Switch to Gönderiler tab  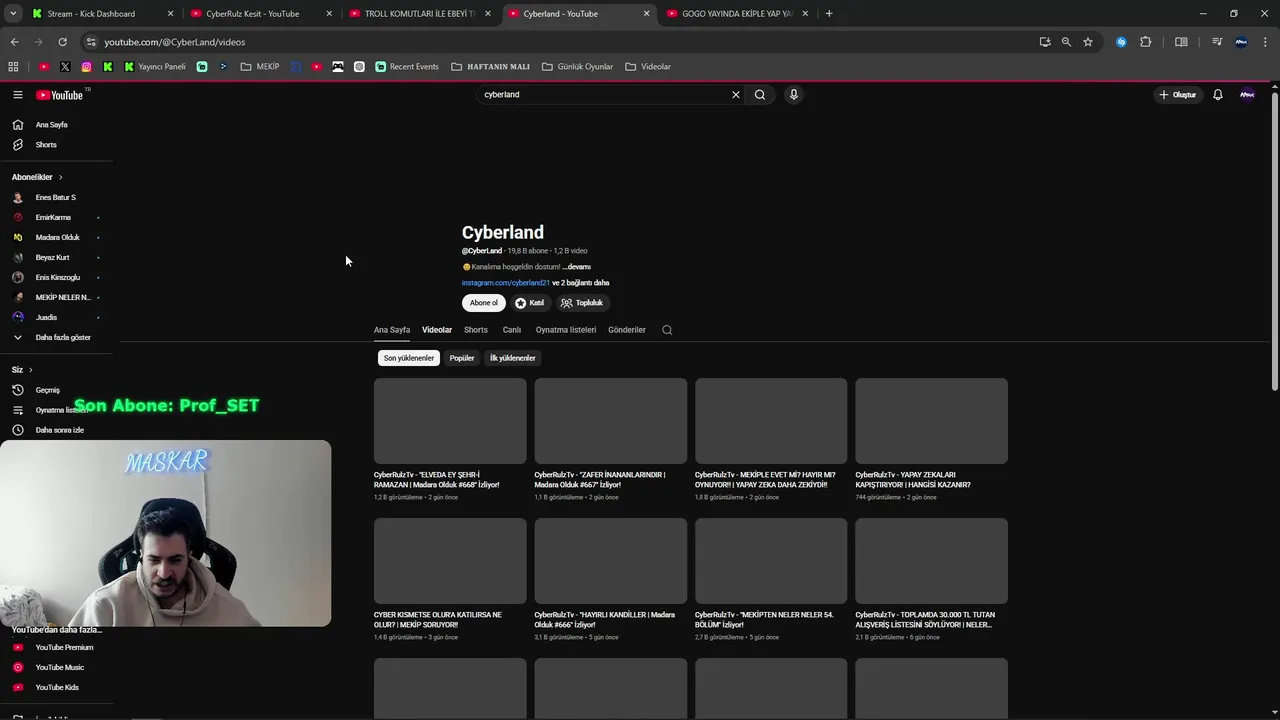(627, 330)
